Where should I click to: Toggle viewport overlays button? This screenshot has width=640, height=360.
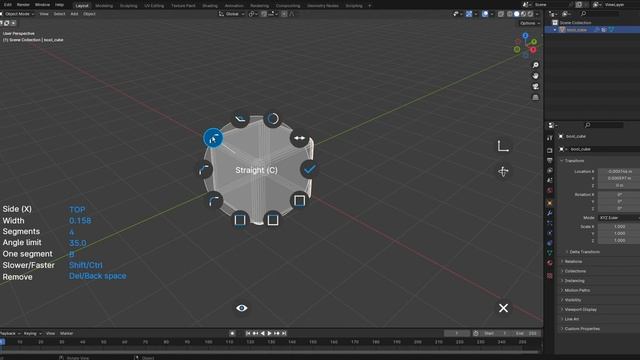(484, 14)
